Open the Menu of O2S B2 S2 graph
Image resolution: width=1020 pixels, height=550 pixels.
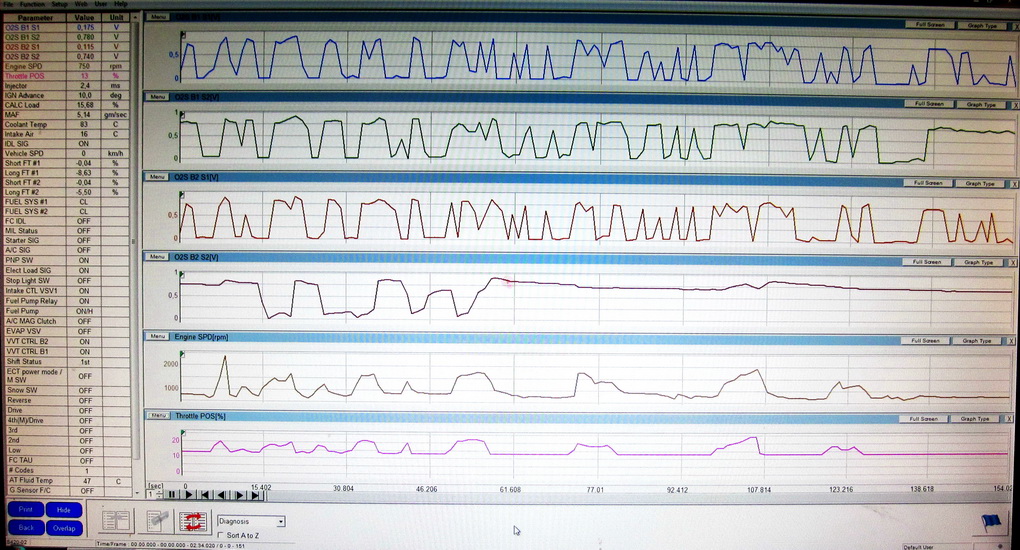click(157, 257)
